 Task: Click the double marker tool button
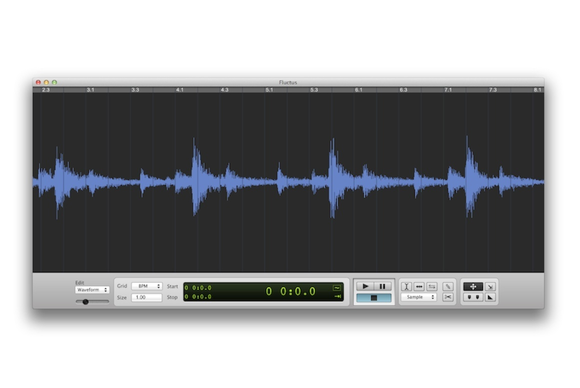[473, 297]
